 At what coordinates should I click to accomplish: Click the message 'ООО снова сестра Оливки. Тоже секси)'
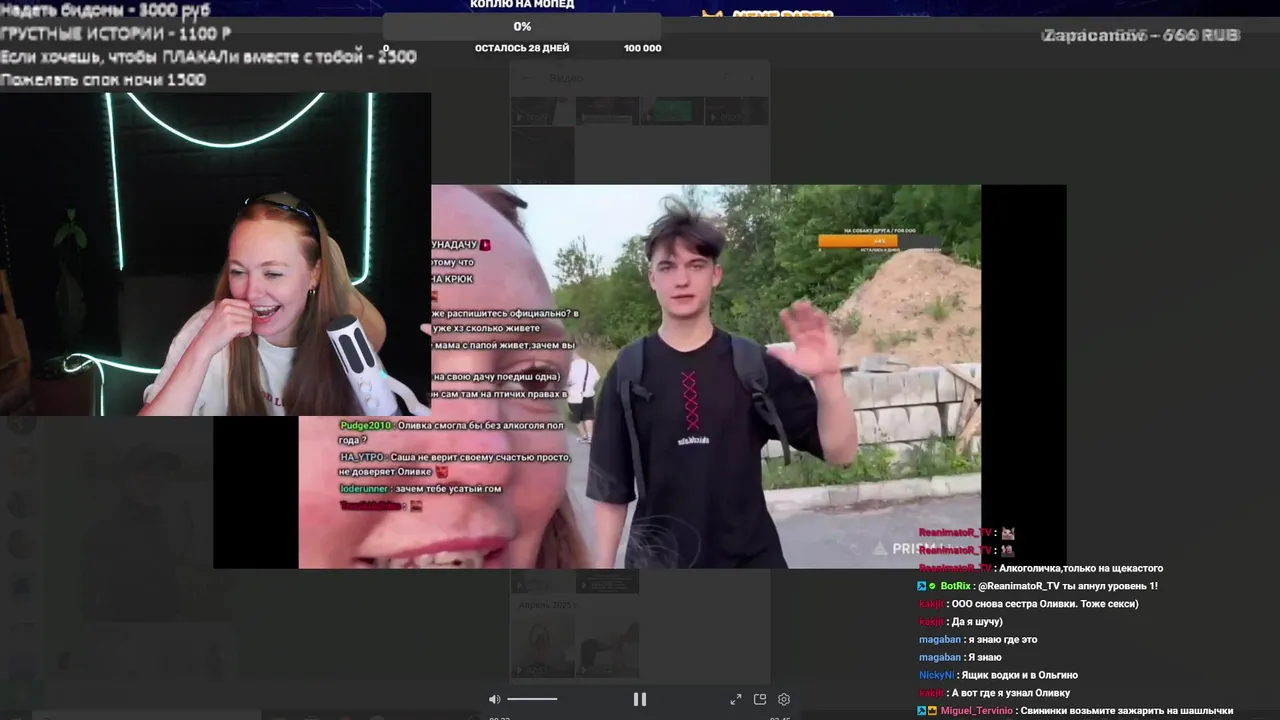click(1044, 604)
